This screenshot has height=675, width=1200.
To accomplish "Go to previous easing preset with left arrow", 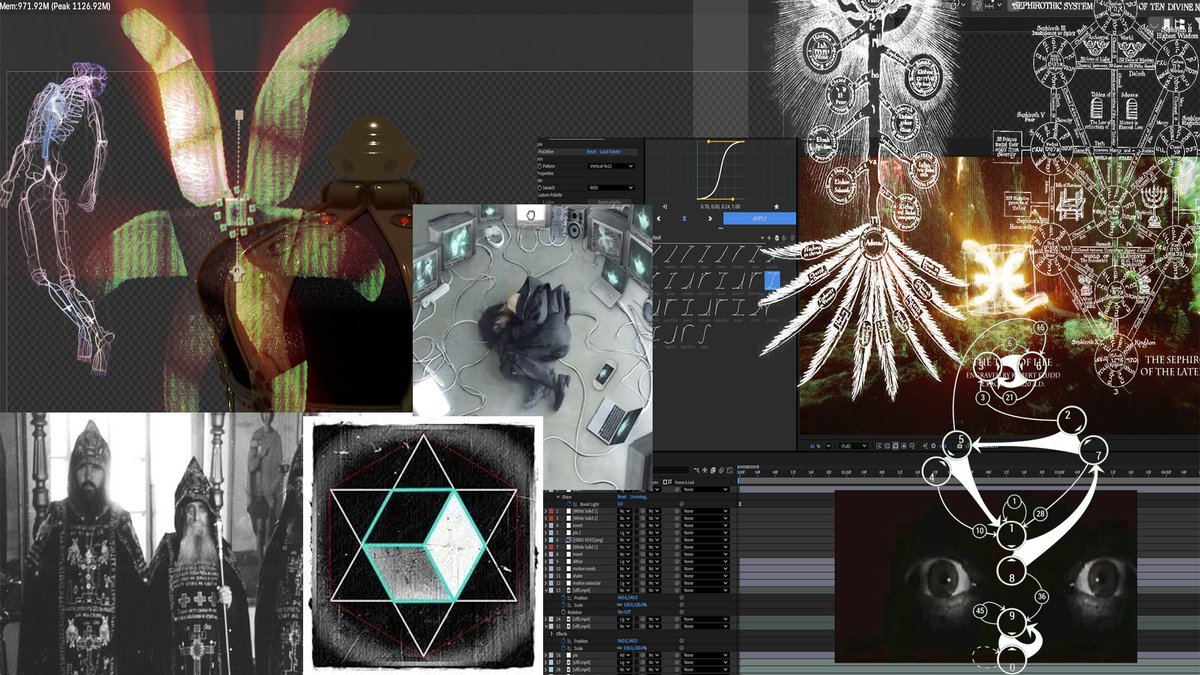I will pyautogui.click(x=659, y=219).
